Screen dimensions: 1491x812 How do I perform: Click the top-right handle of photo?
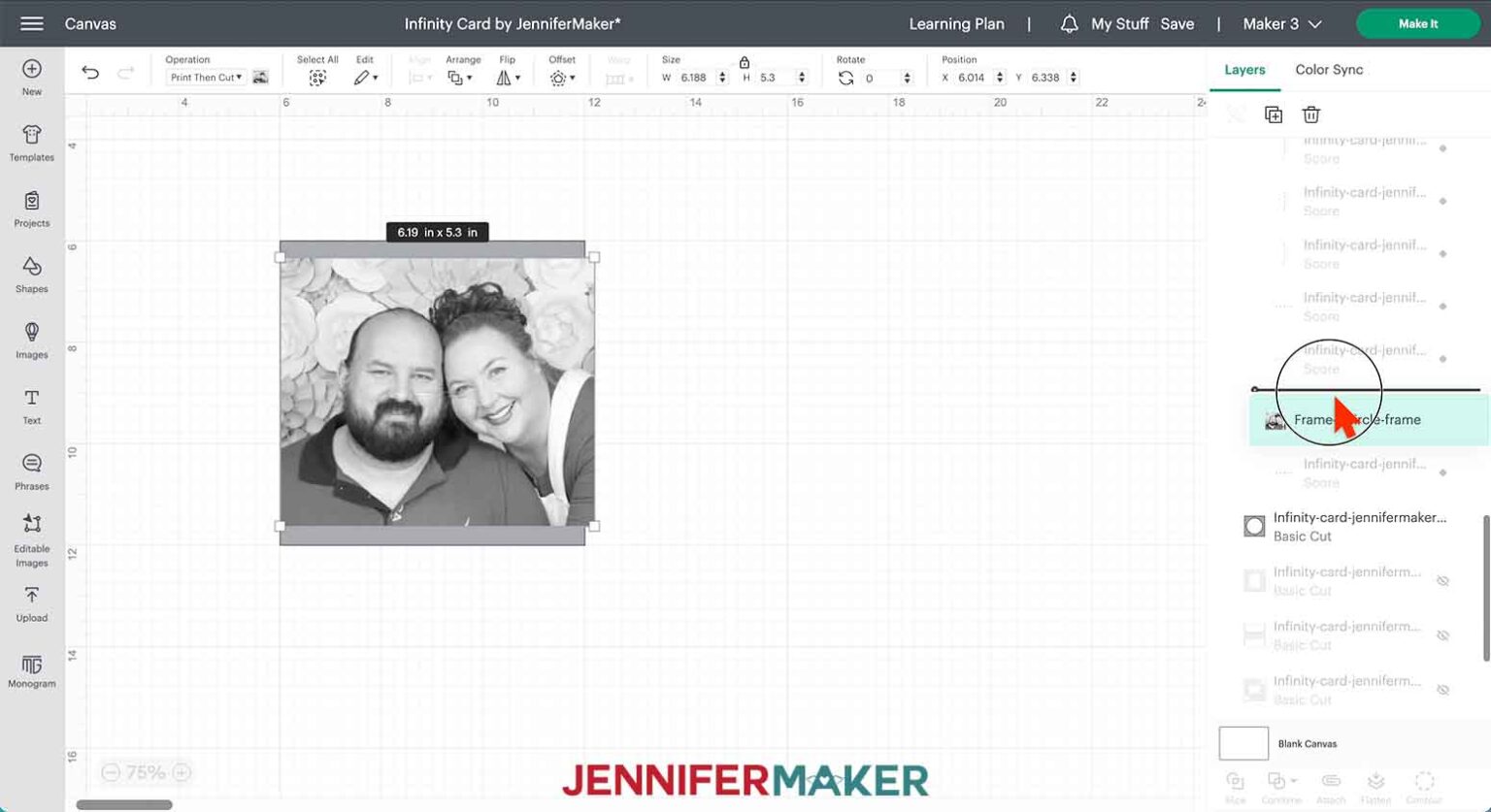[594, 257]
